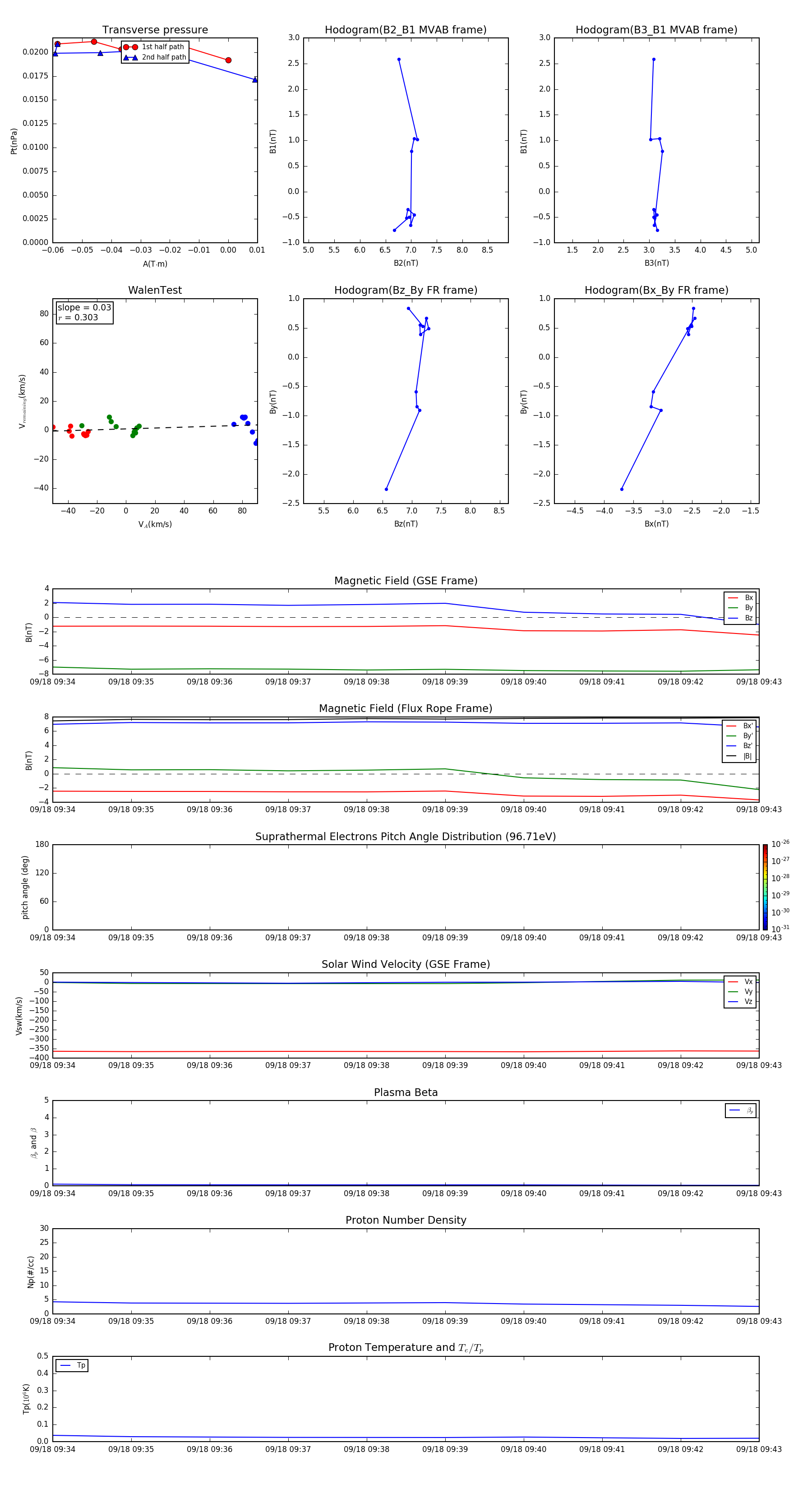Click the Hodogram(Bx_By FR frame) title
The image size is (812, 1489).
[x=656, y=290]
